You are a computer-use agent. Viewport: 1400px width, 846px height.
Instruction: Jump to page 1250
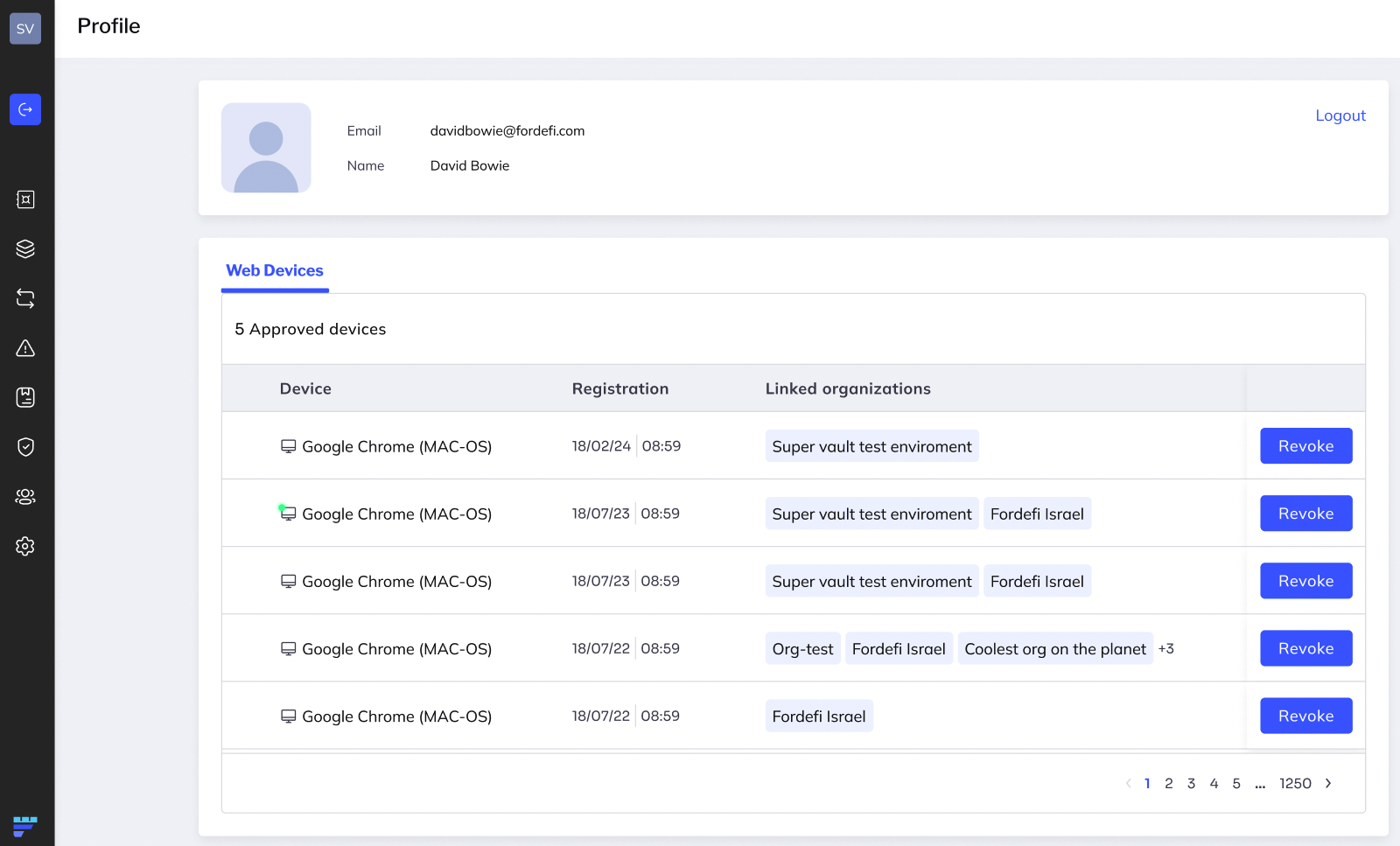point(1295,783)
